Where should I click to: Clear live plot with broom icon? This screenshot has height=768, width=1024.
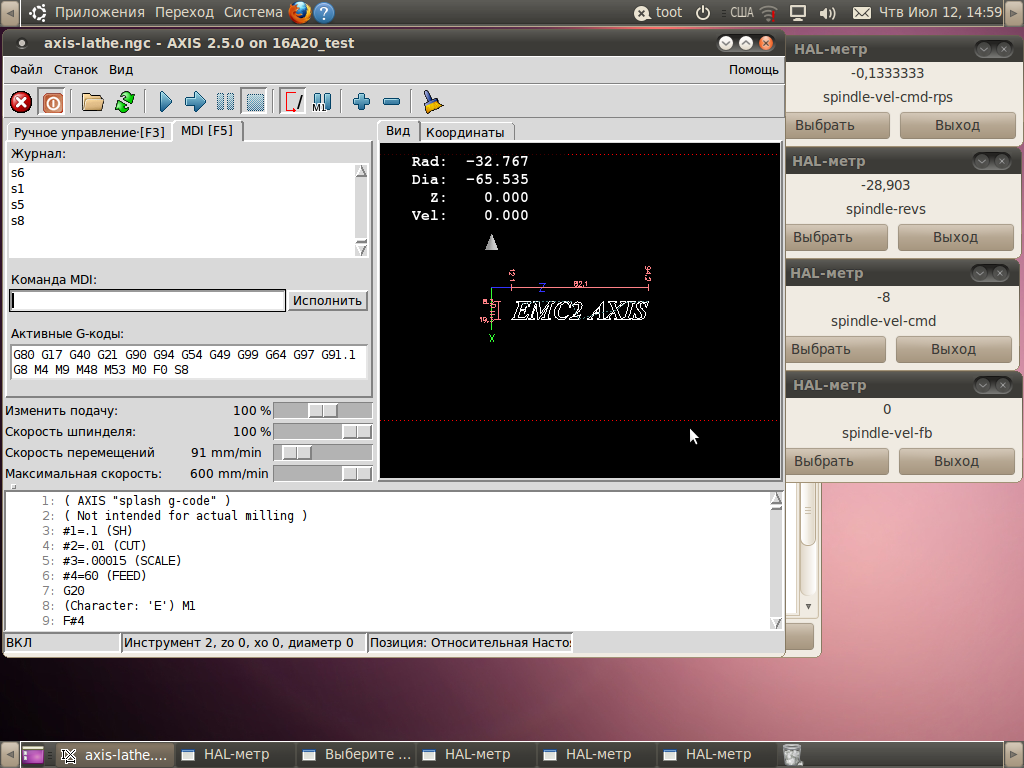click(x=432, y=101)
